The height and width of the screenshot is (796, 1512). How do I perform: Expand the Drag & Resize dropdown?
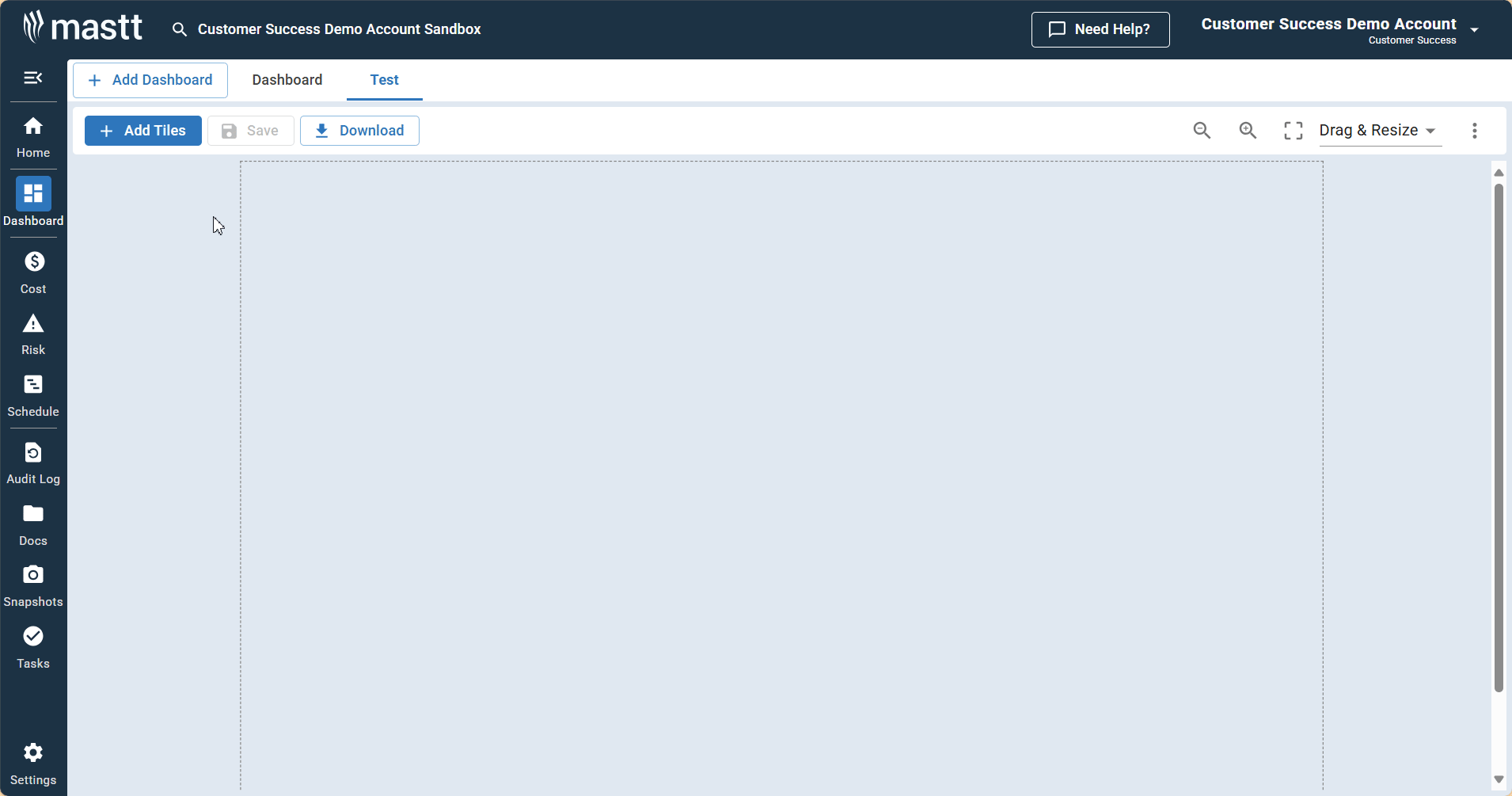click(x=1380, y=131)
